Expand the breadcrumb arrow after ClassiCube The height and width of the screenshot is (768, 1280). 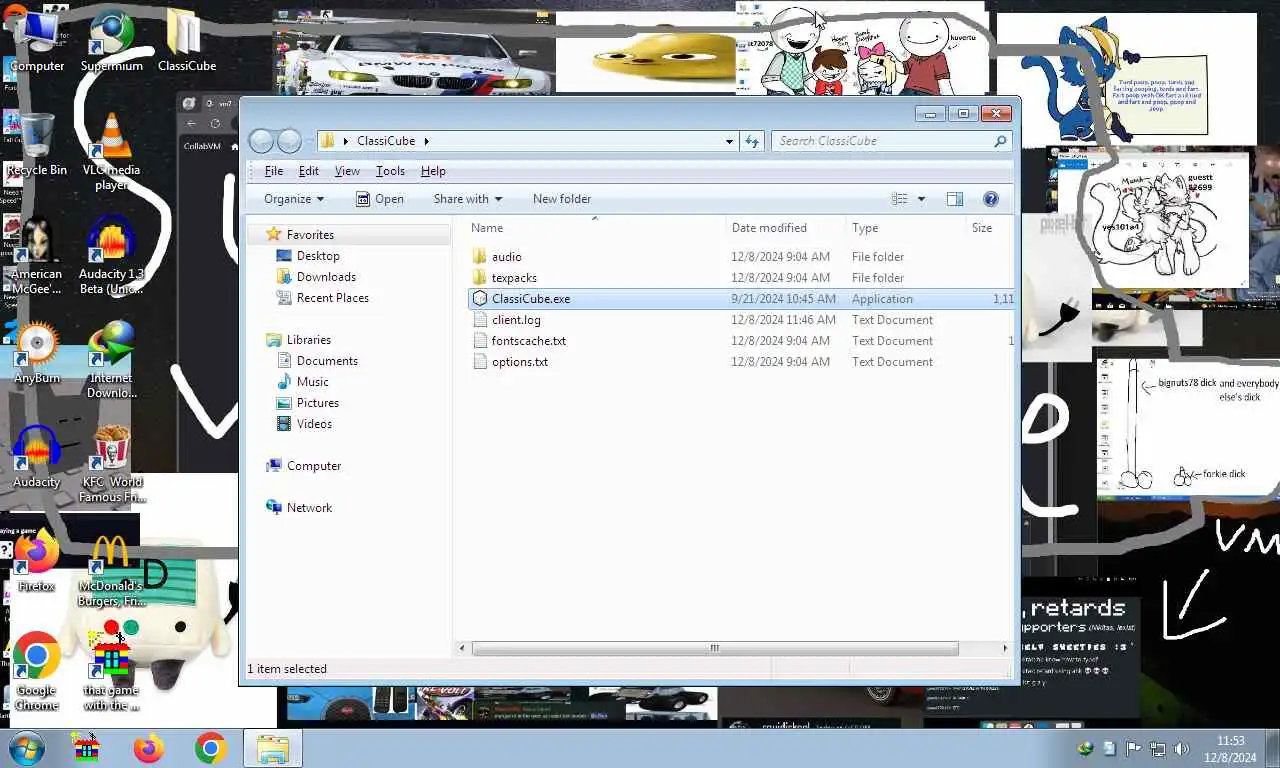pos(426,141)
